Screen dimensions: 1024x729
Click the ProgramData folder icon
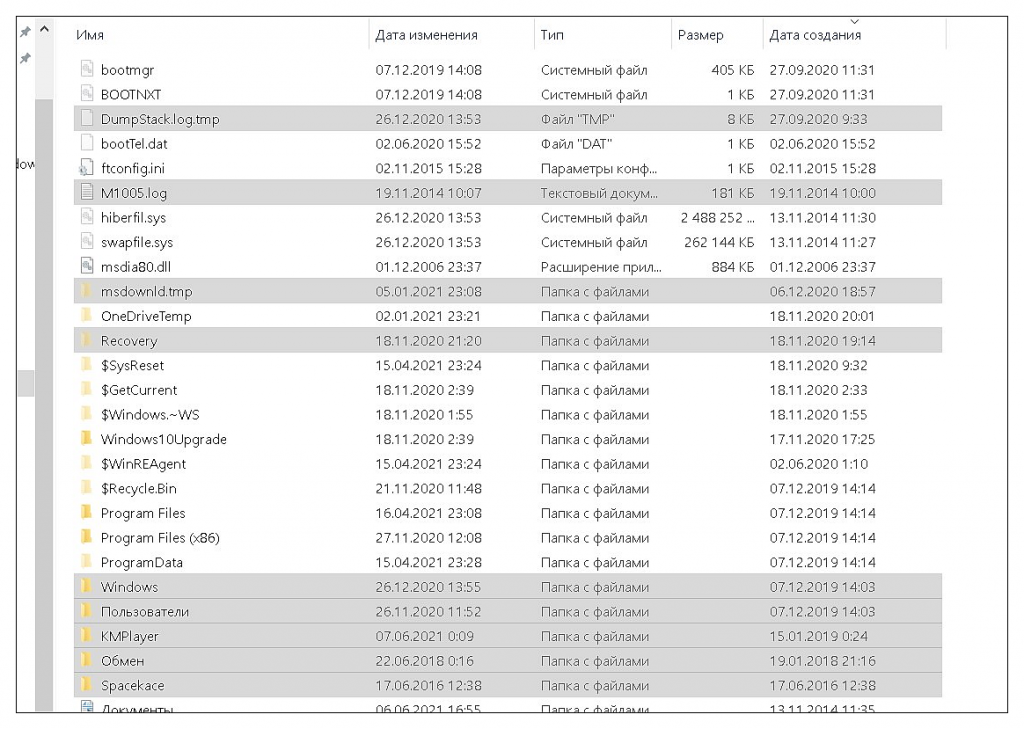[86, 561]
